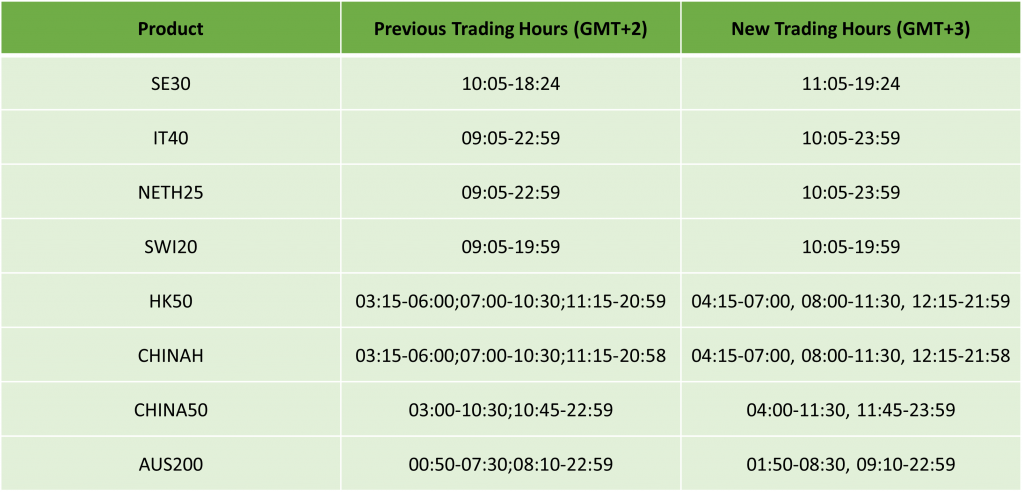Select CHINA50 new hours 04:00-11:30, 11:45-23:59
Image resolution: width=1024 pixels, height=492 pixels.
(850, 409)
